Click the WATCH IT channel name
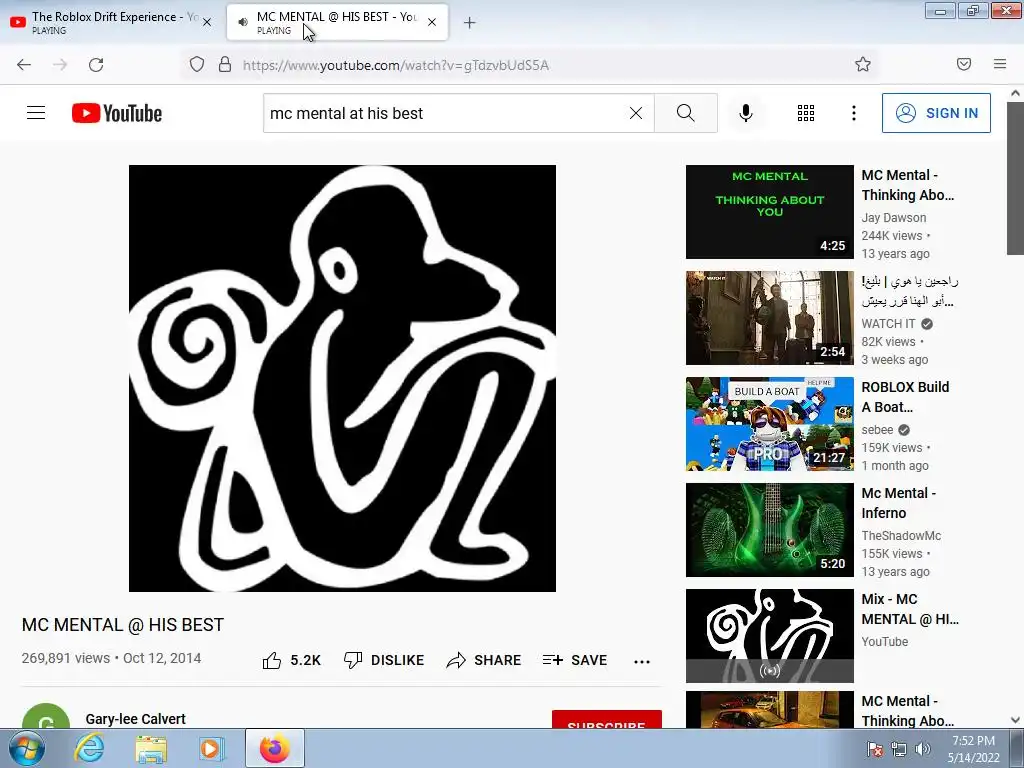 [x=888, y=323]
